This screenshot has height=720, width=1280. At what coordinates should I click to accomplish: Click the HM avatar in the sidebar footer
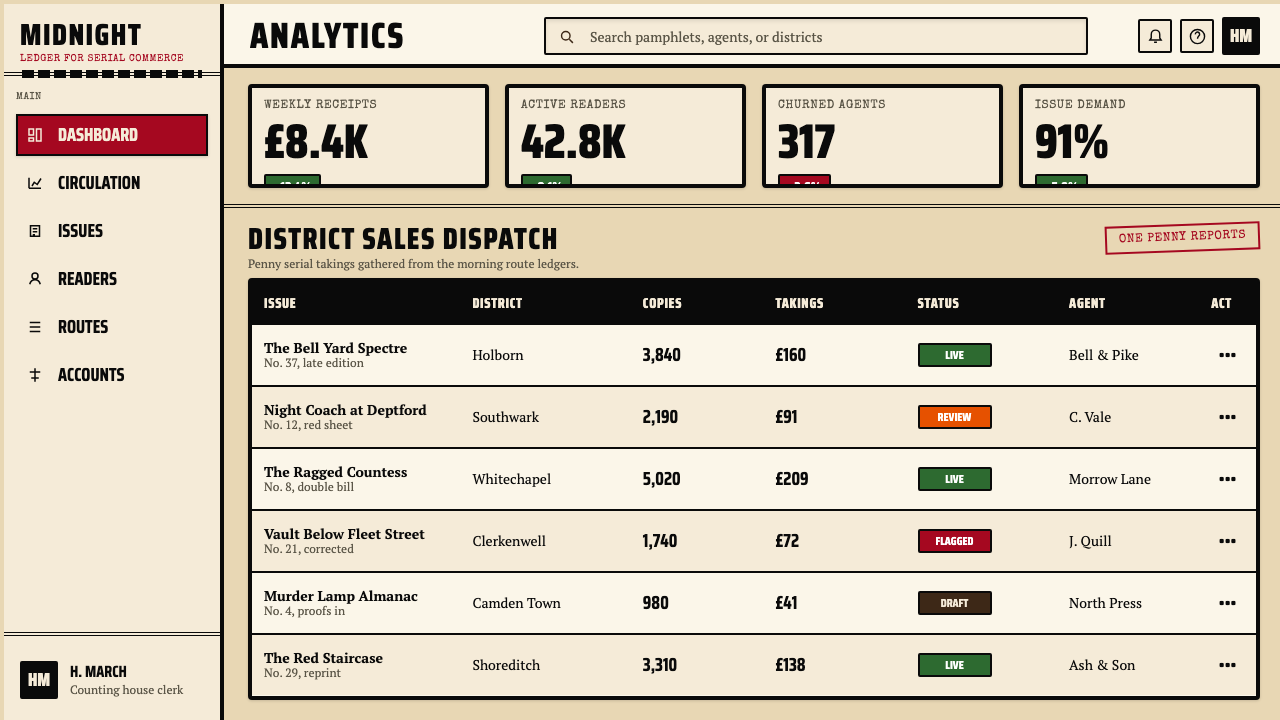click(39, 680)
